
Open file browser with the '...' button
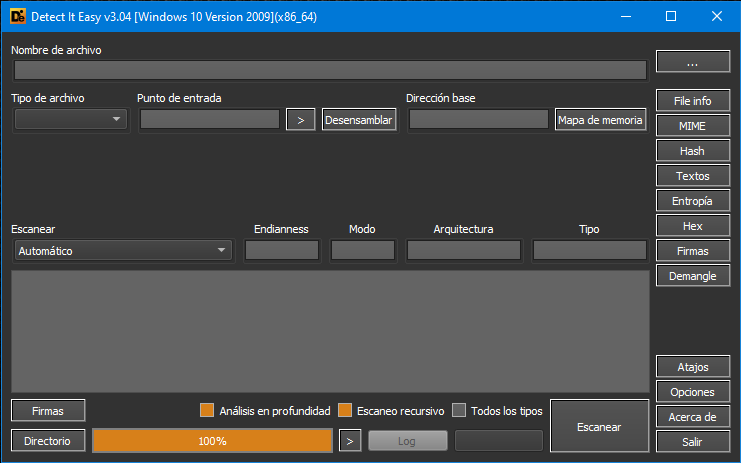coord(693,62)
